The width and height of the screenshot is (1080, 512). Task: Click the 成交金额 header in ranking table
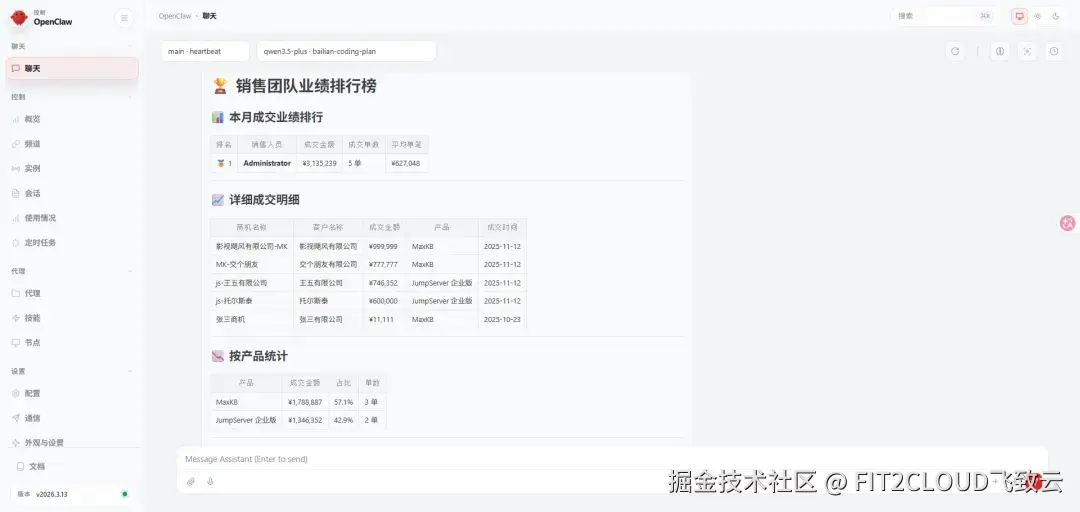(x=319, y=145)
